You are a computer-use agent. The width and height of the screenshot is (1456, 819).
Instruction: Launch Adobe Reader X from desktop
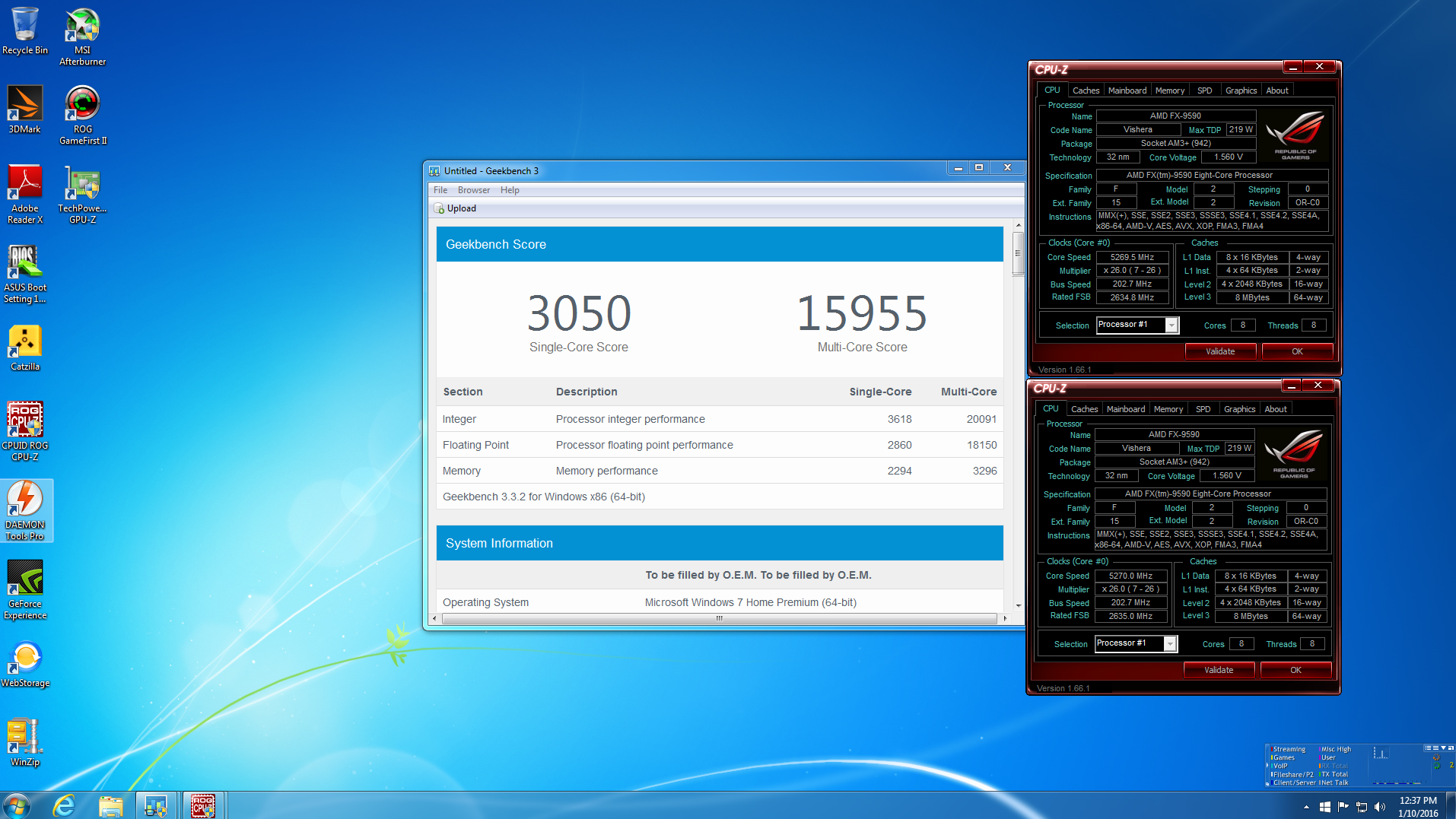click(x=25, y=194)
